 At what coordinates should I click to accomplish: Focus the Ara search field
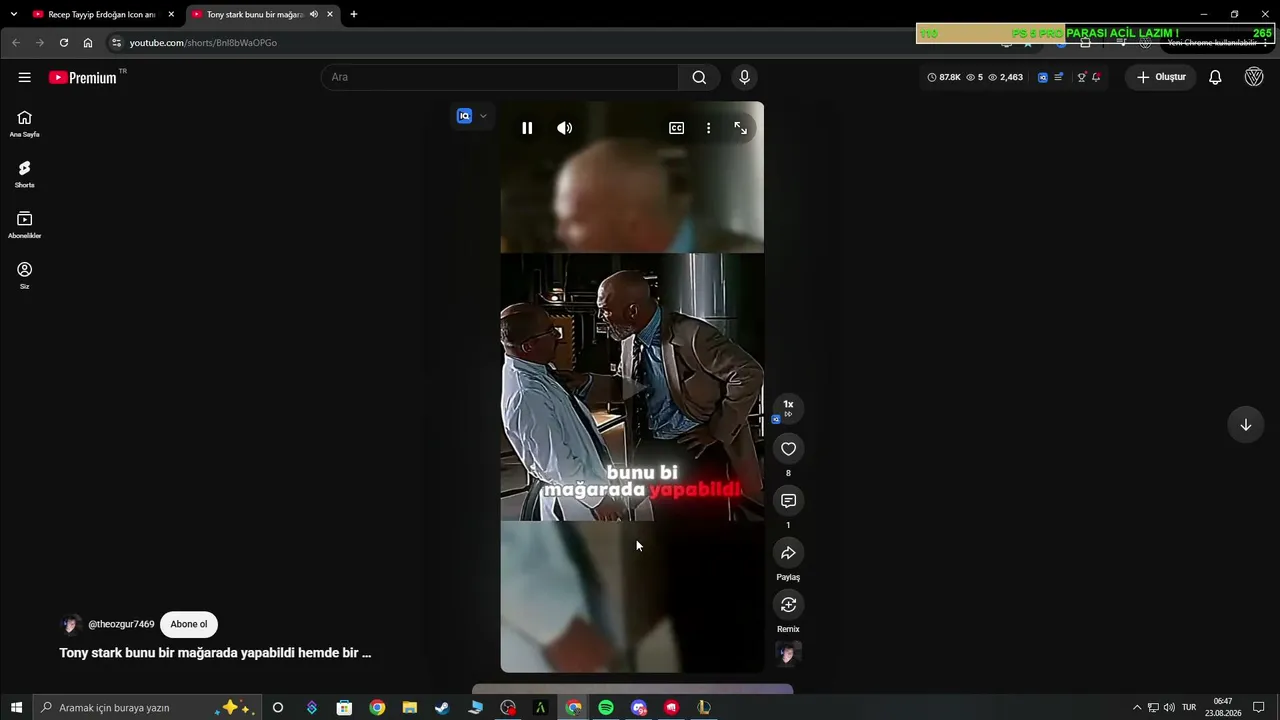point(500,77)
